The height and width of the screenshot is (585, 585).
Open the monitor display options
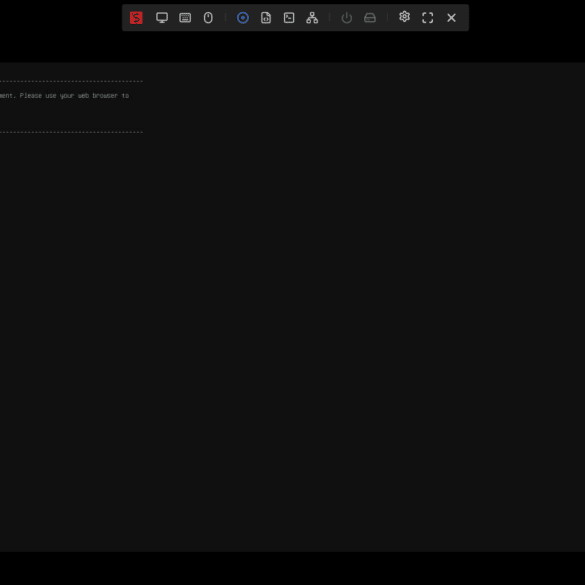point(162,18)
